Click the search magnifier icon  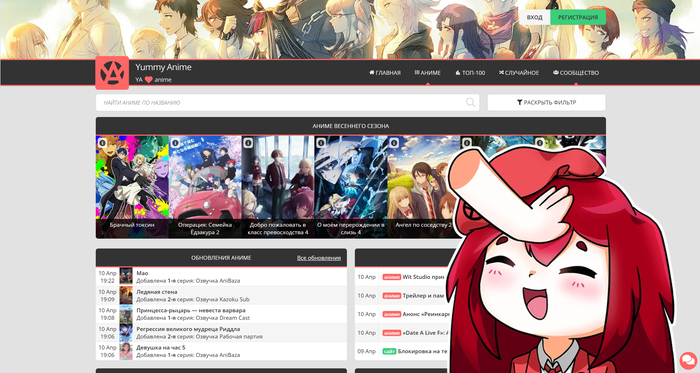click(470, 103)
